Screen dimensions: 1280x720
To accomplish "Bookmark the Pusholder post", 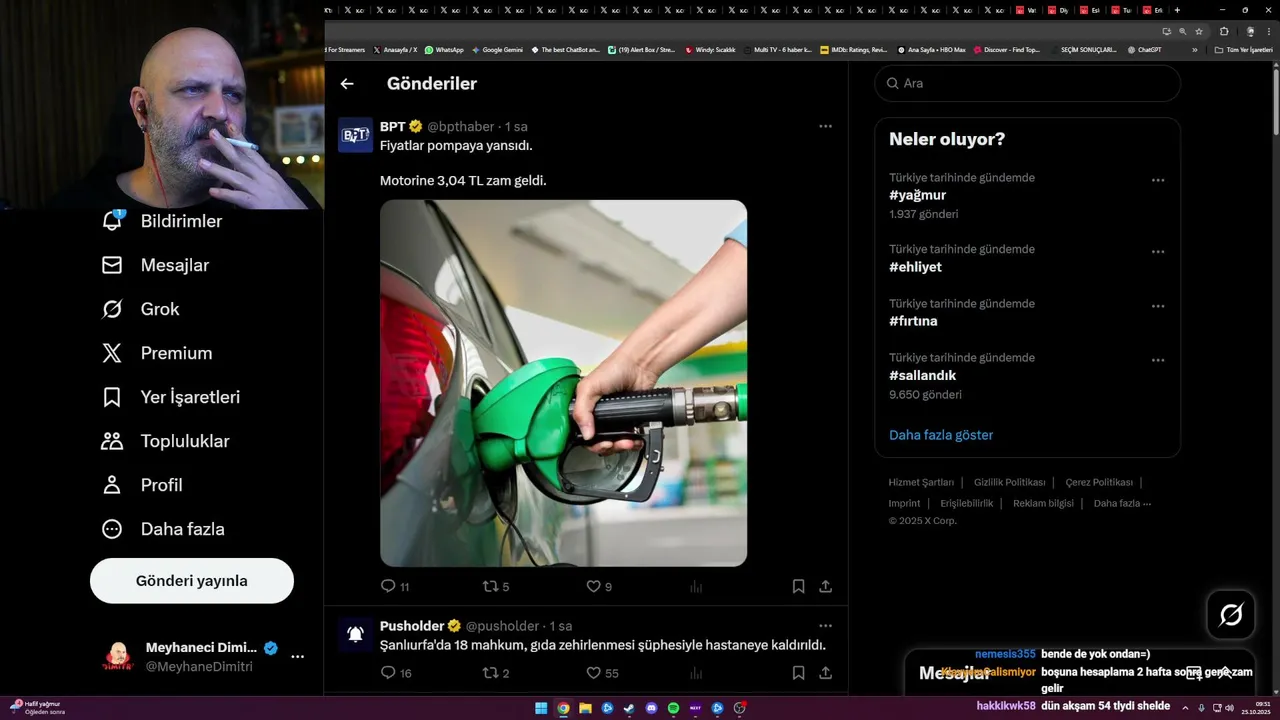I will [x=798, y=673].
